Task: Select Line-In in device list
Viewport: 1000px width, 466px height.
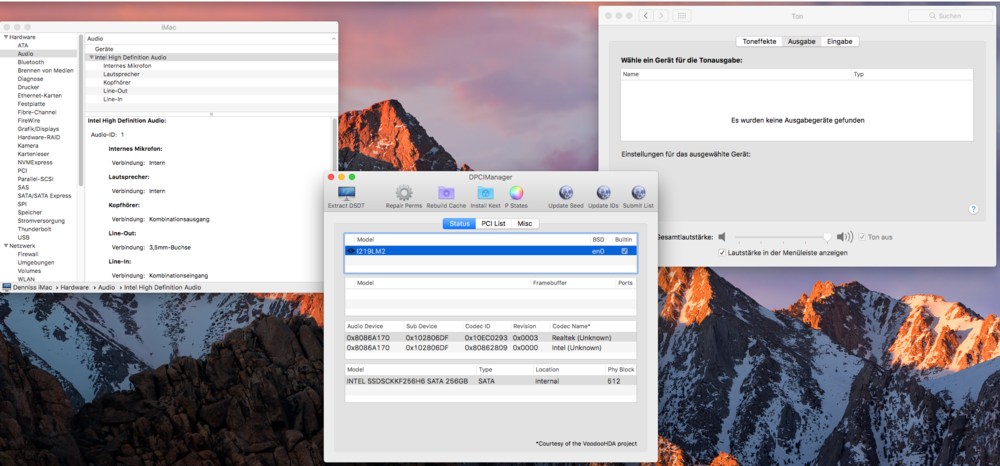Action: (x=113, y=99)
